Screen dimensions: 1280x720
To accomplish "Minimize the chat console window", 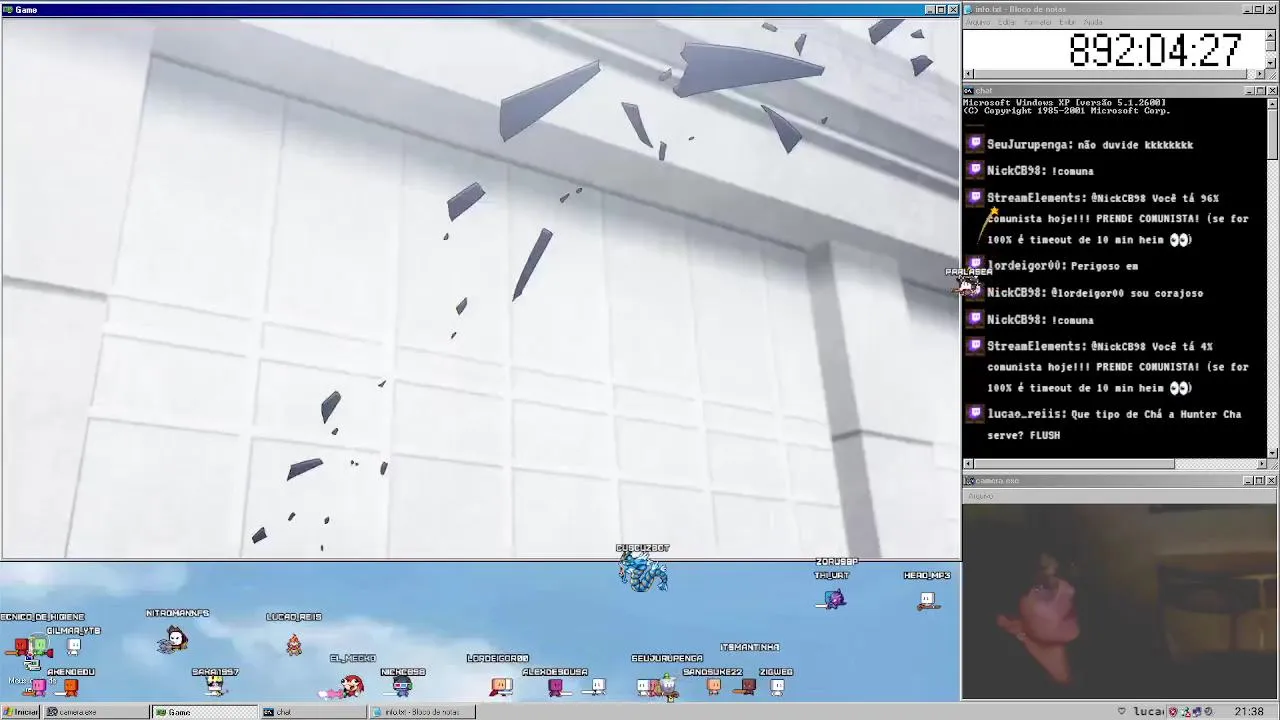I will pyautogui.click(x=1250, y=91).
